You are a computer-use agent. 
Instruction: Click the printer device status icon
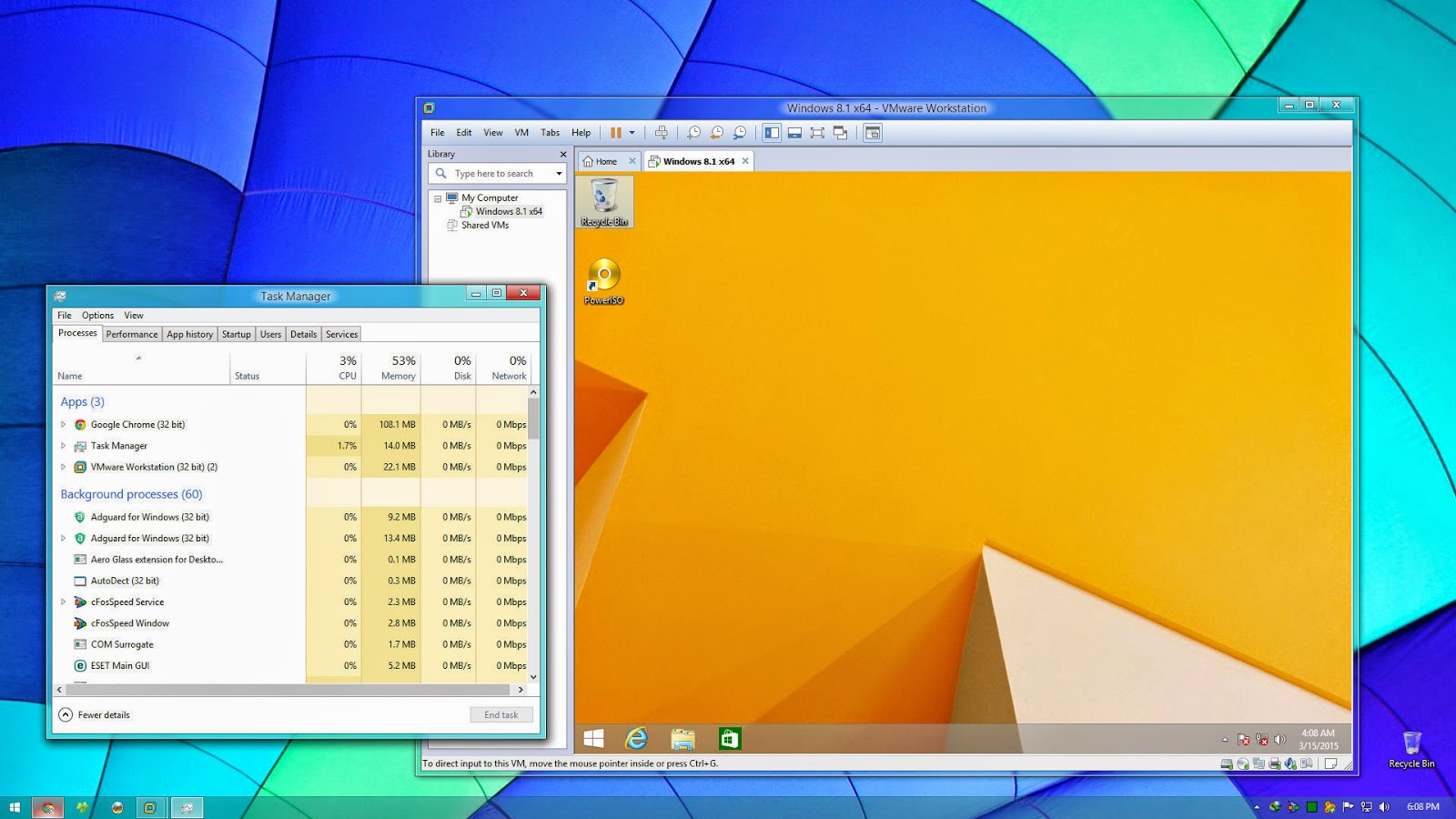(1275, 764)
